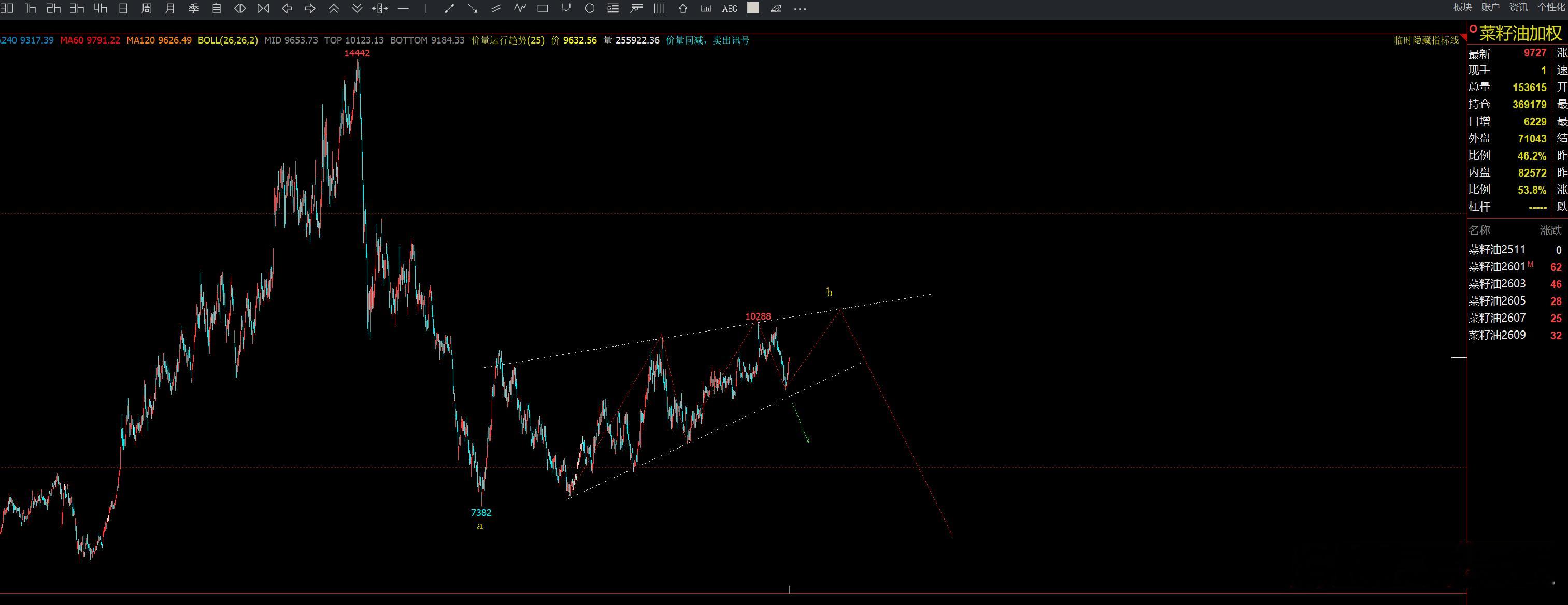The width and height of the screenshot is (1568, 605).
Task: Open the 账户 menu
Action: [1490, 7]
